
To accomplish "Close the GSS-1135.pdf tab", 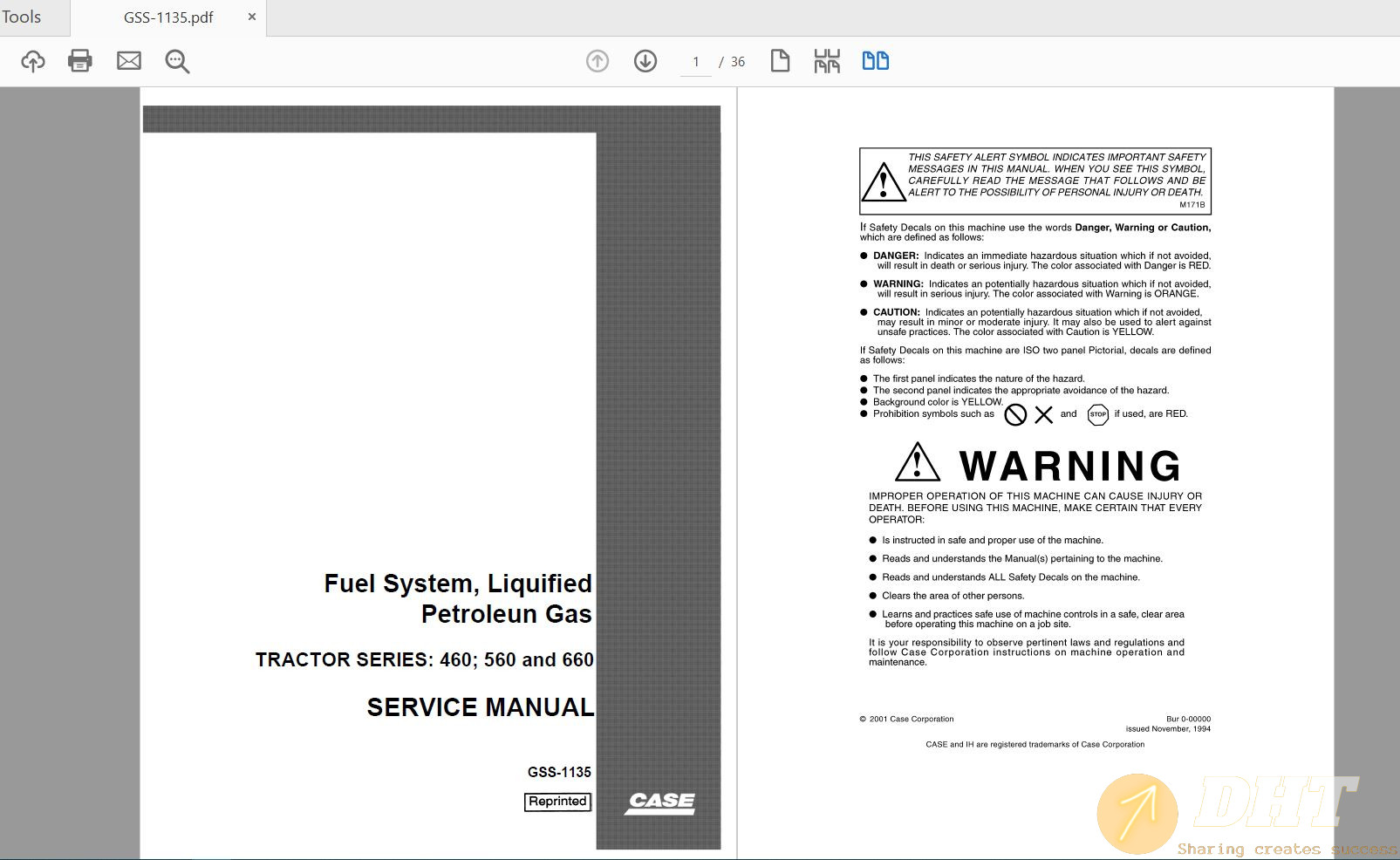I will tap(251, 17).
